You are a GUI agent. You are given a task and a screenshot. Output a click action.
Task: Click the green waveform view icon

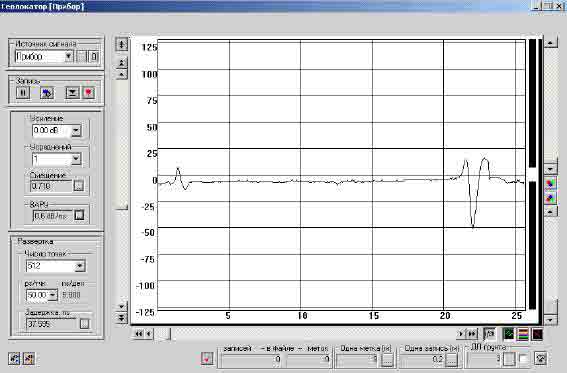click(508, 334)
